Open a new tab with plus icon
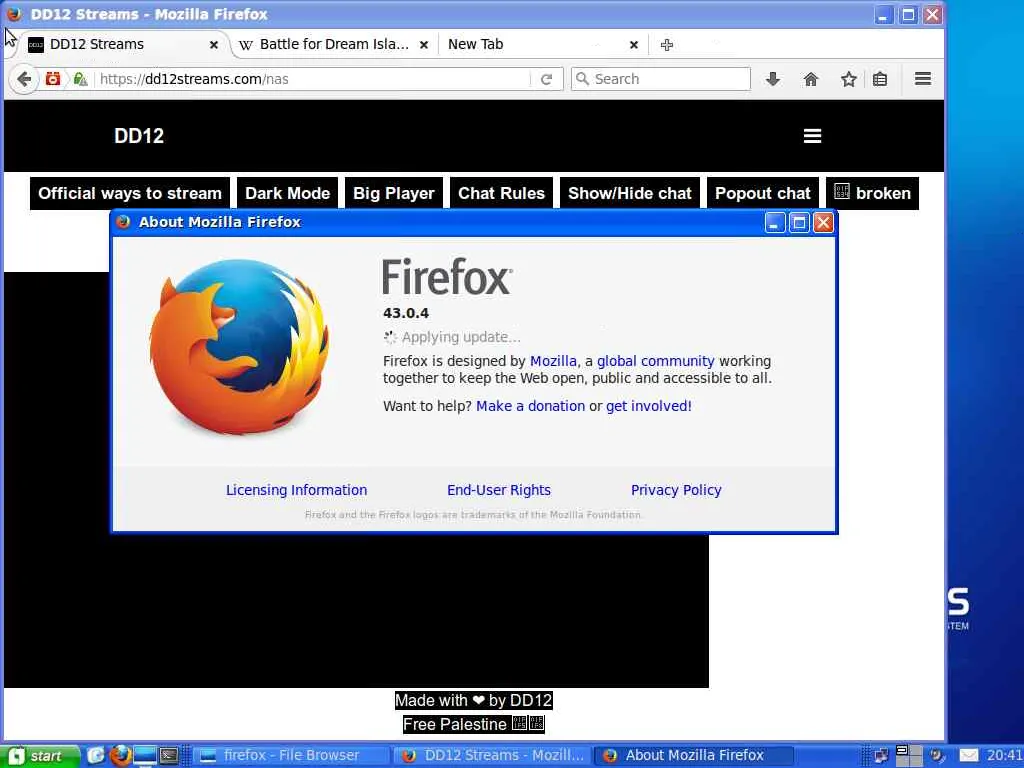 pyautogui.click(x=667, y=45)
